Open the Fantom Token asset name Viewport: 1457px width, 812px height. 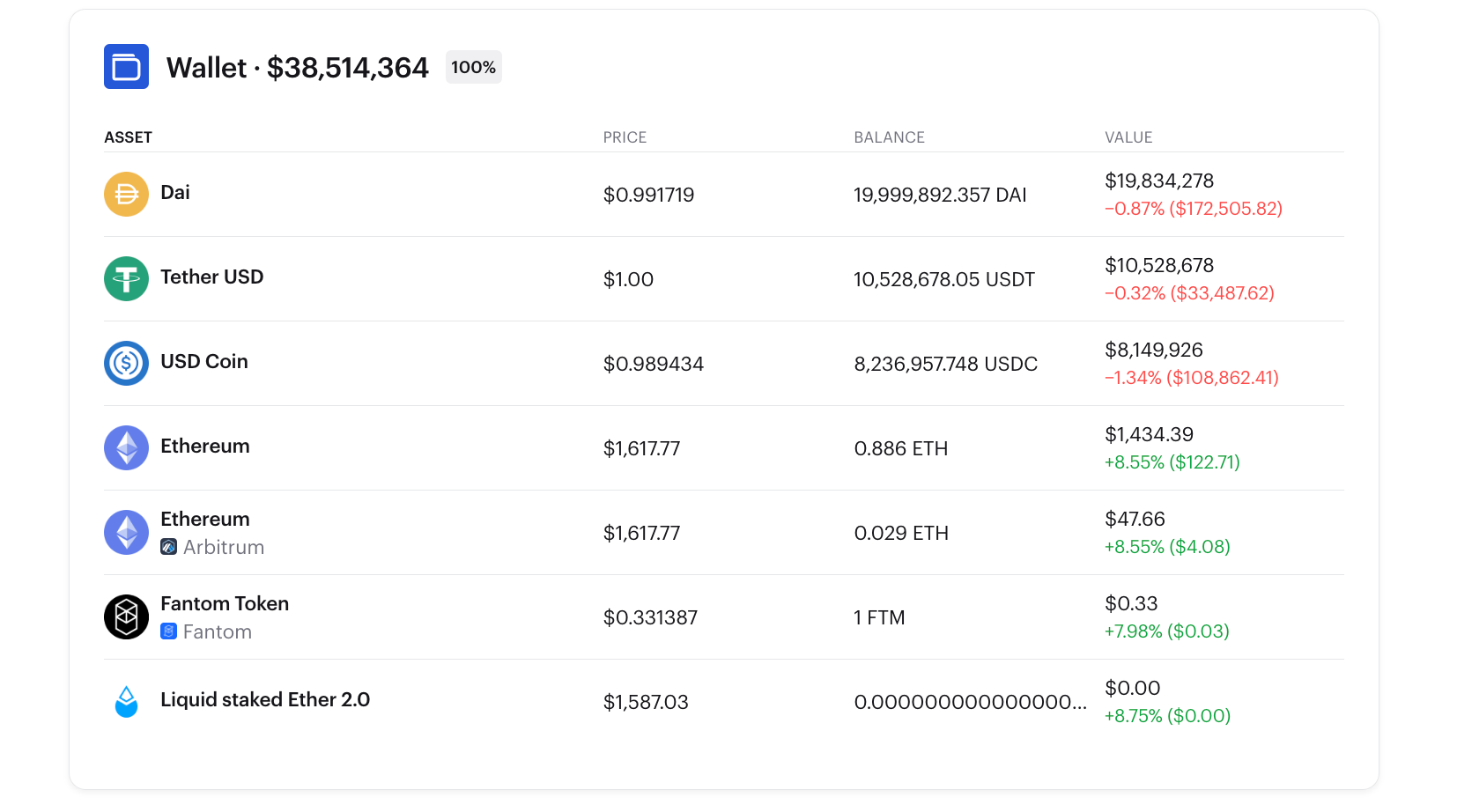(225, 603)
